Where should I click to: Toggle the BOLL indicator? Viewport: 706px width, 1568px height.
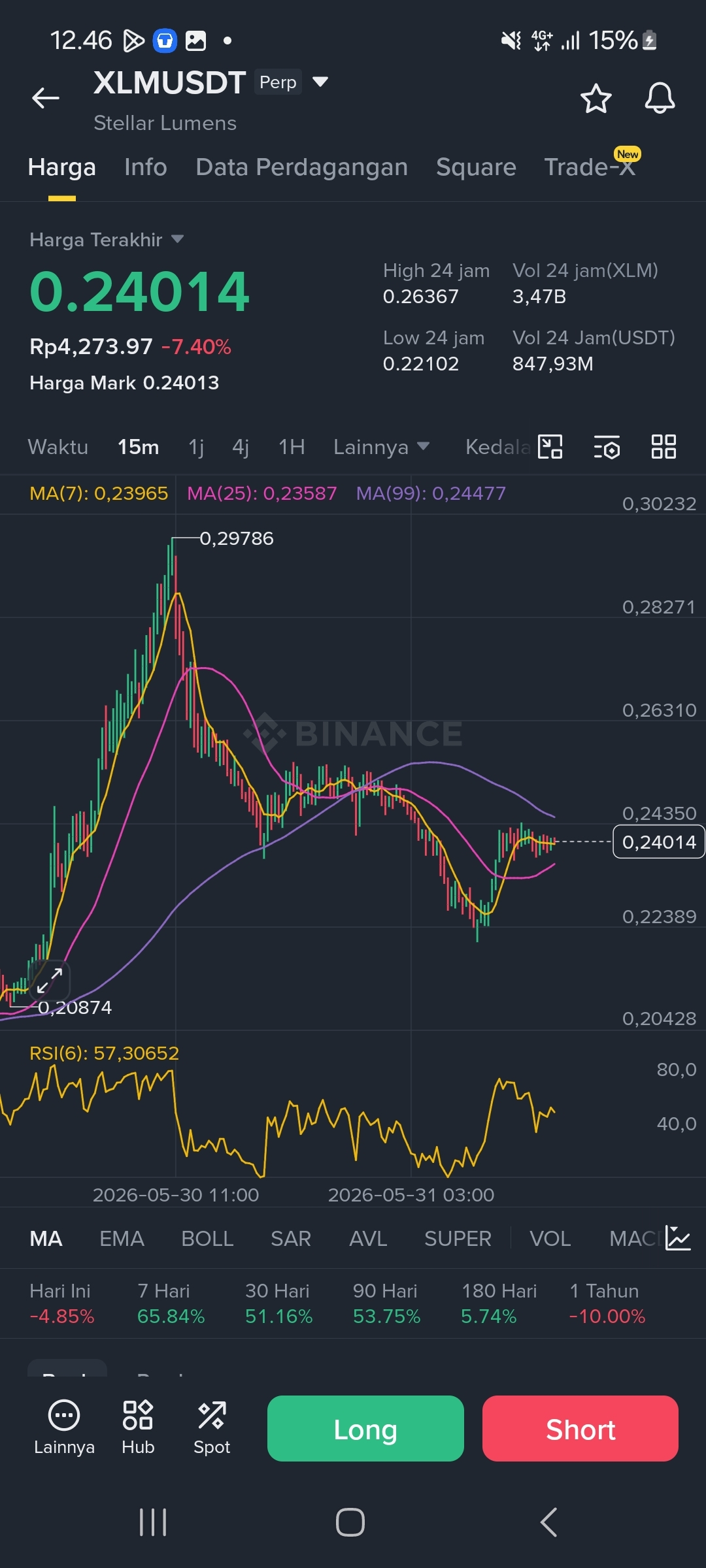pyautogui.click(x=207, y=1239)
